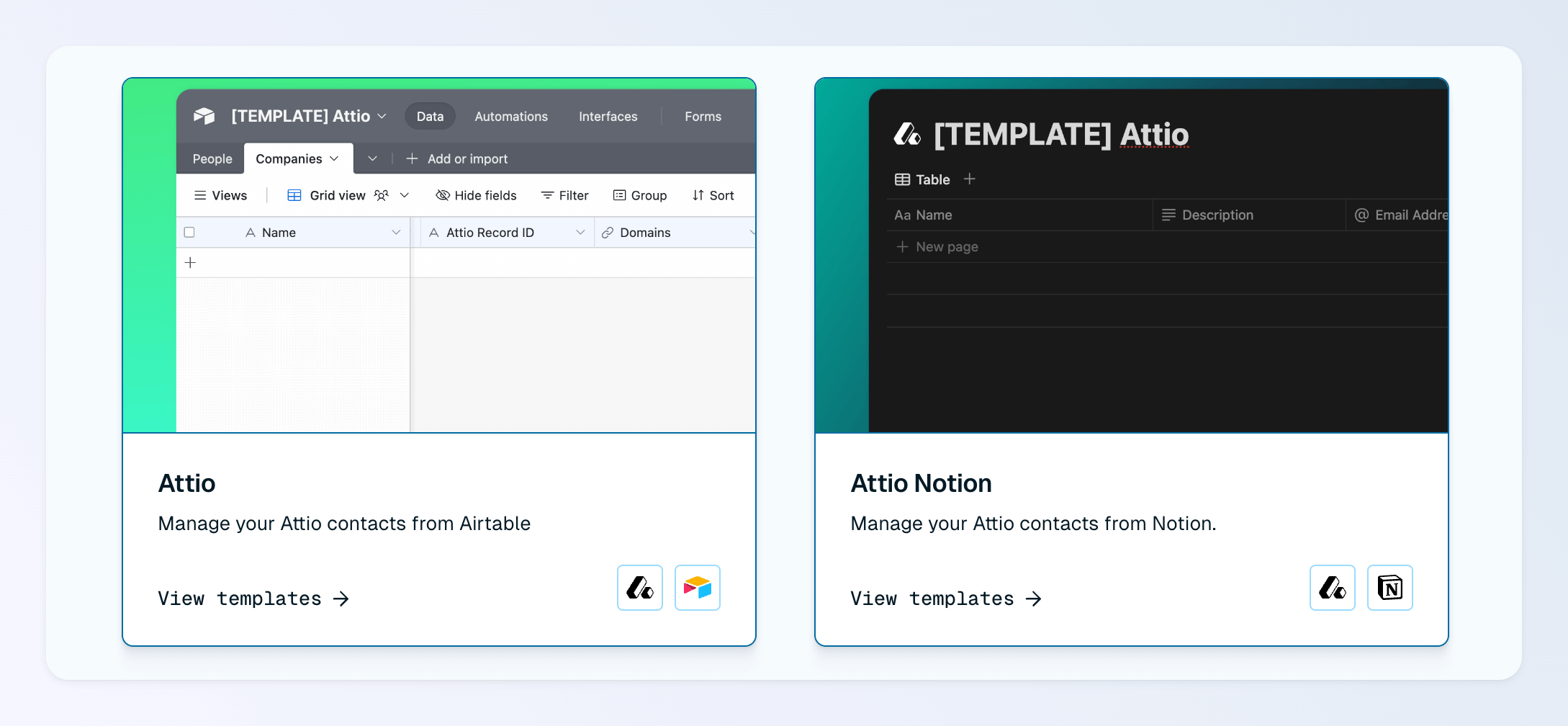Switch to the Forms tab
Screen dimensions: 1568x726
tap(703, 116)
